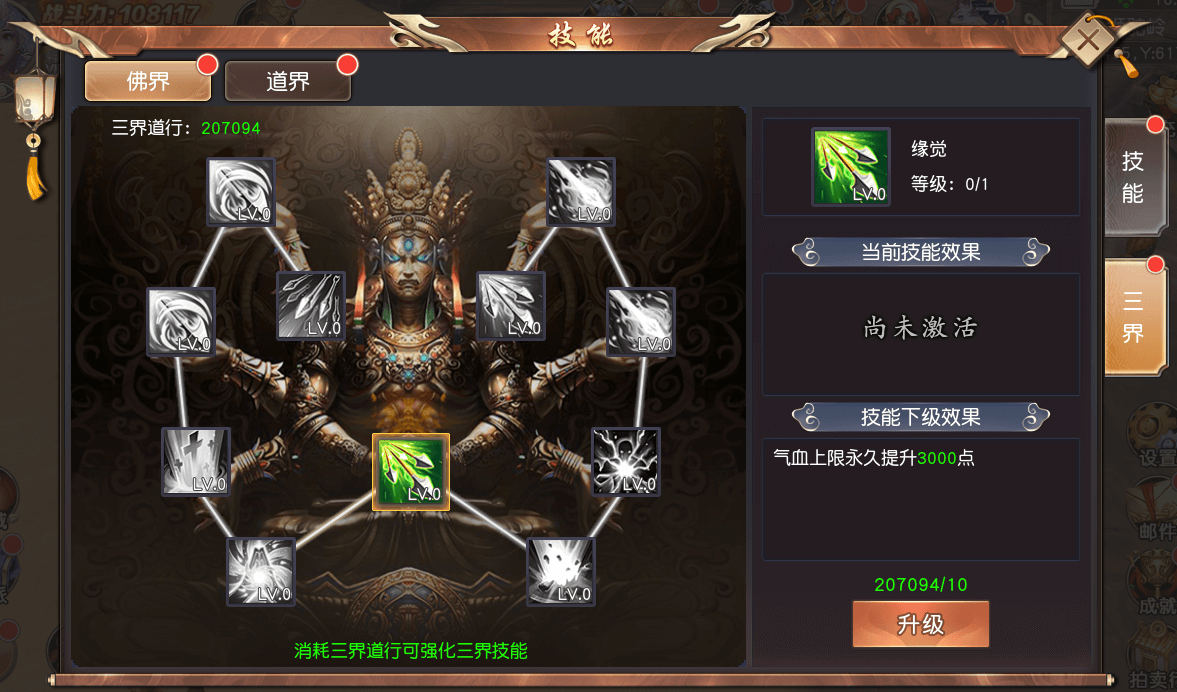Click the 缘觉 skill preview thumbnail
Screen dimensions: 1177x692
coord(850,167)
